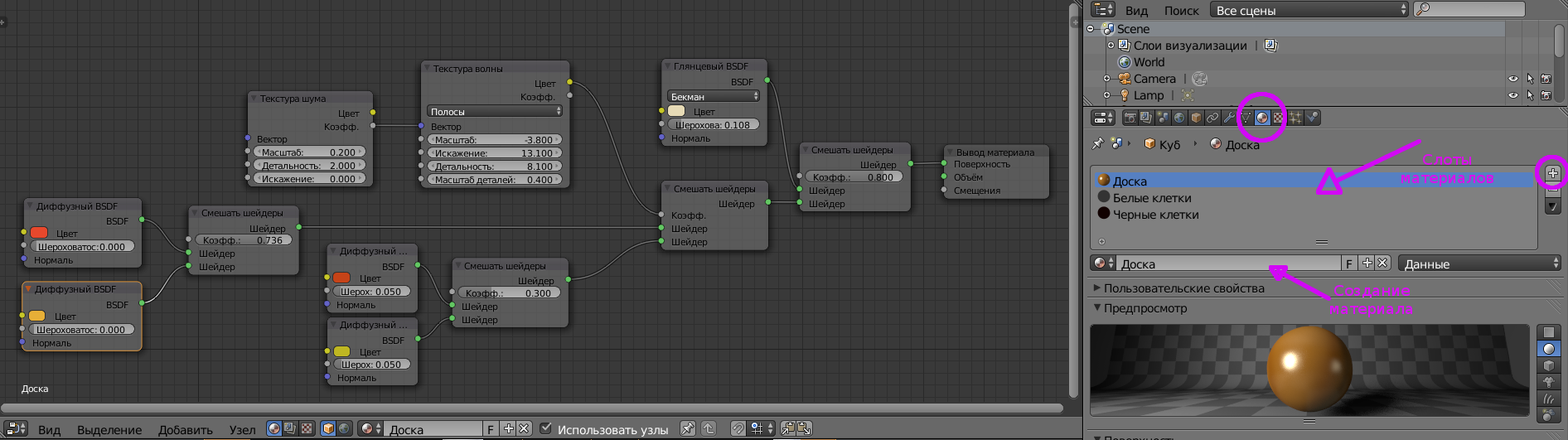Add a new material slot with plus button
Screen dimensions: 1568x440
click(x=1552, y=173)
